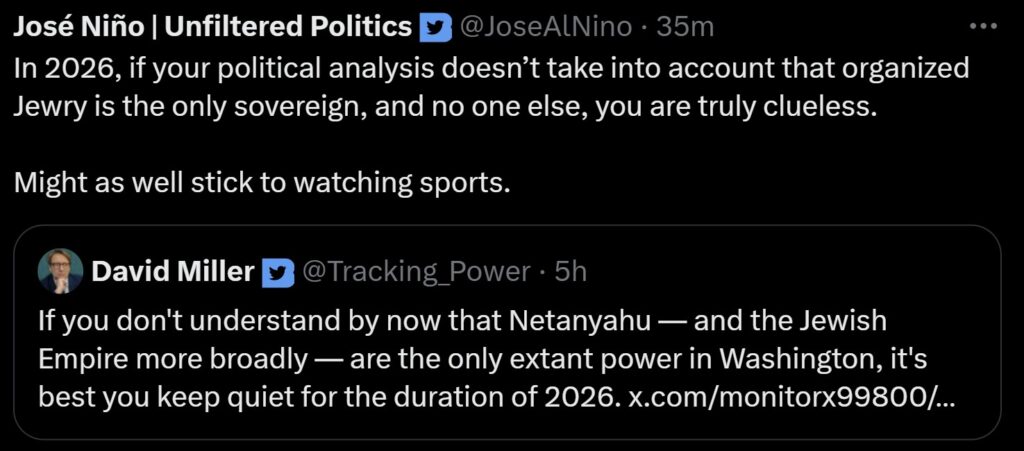
Task: Click the empty area inside quoted post card
Action: pos(800,270)
